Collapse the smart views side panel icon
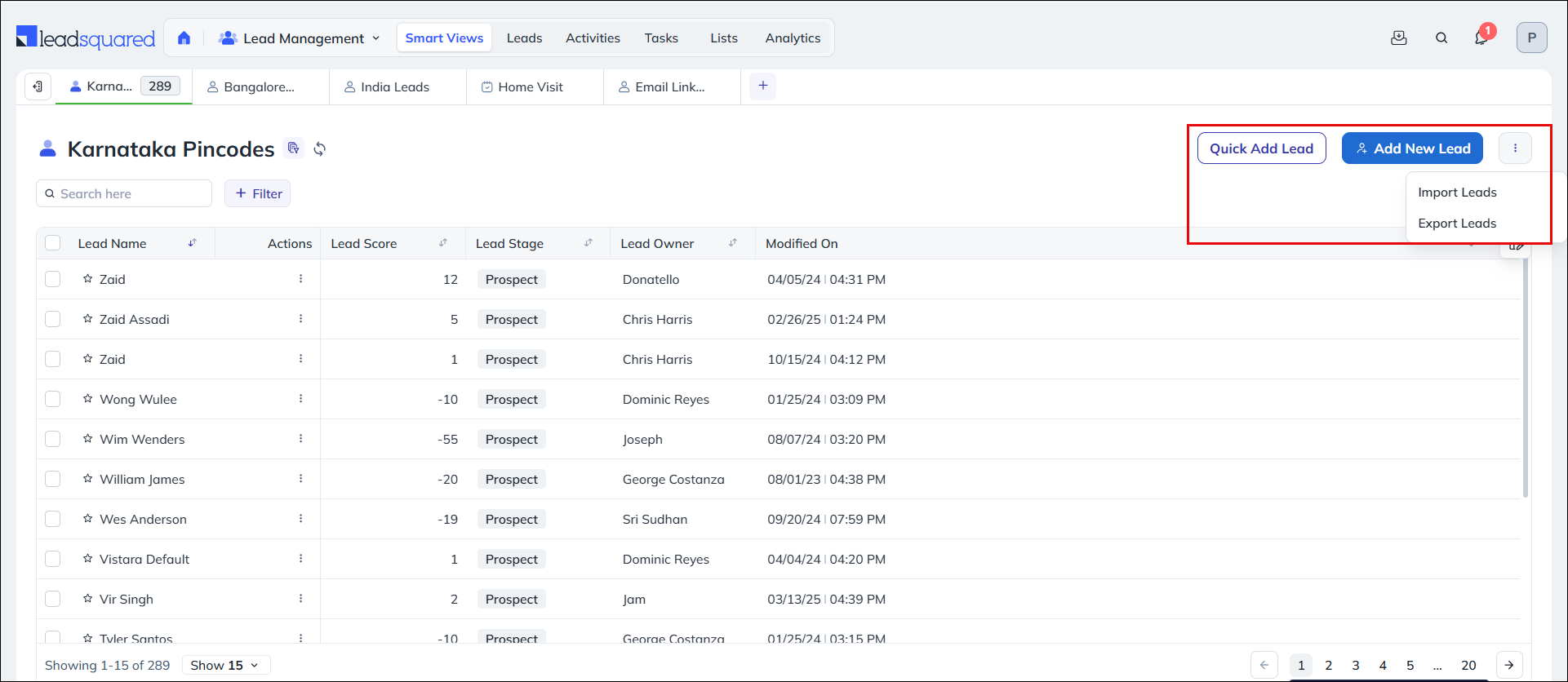The width and height of the screenshot is (1568, 682). tap(38, 86)
